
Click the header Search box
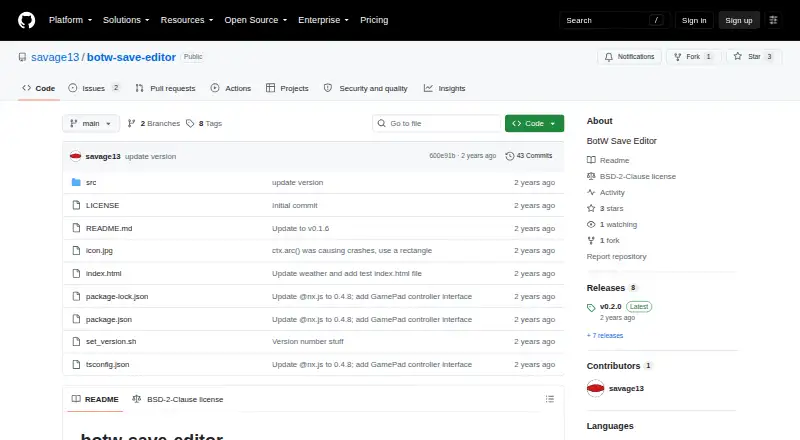(614, 20)
